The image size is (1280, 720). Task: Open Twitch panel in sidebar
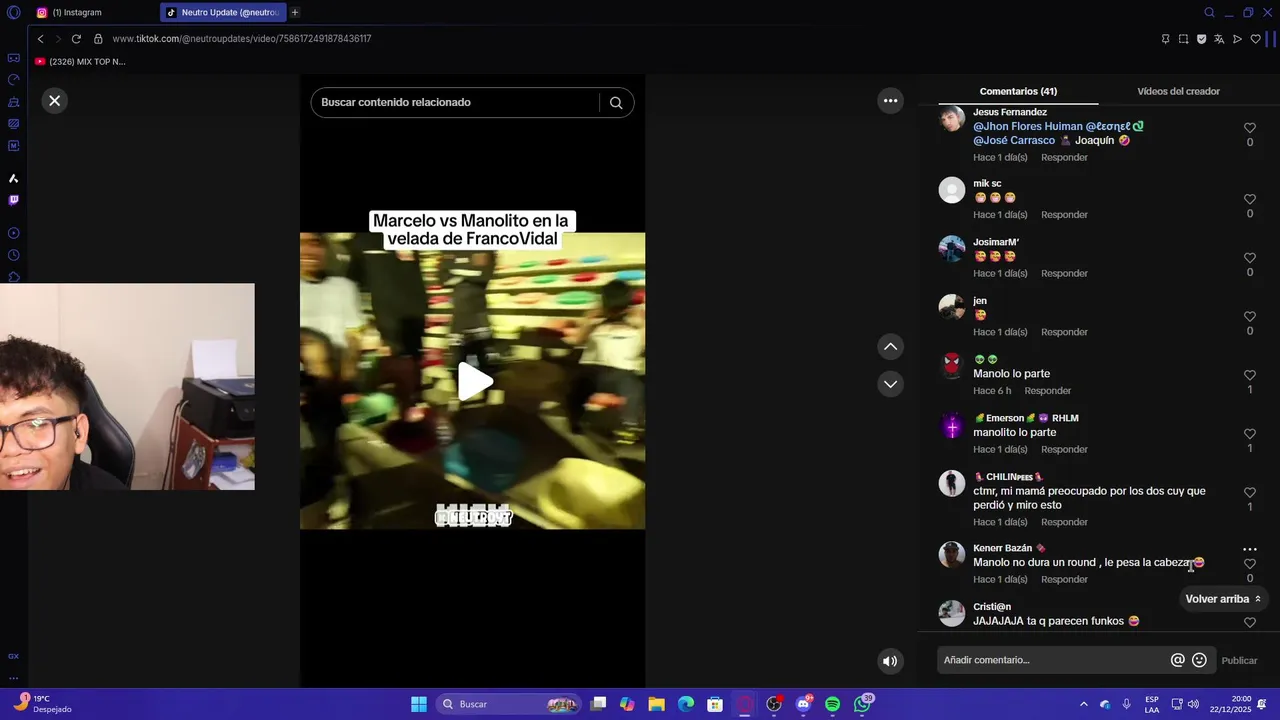coord(13,200)
